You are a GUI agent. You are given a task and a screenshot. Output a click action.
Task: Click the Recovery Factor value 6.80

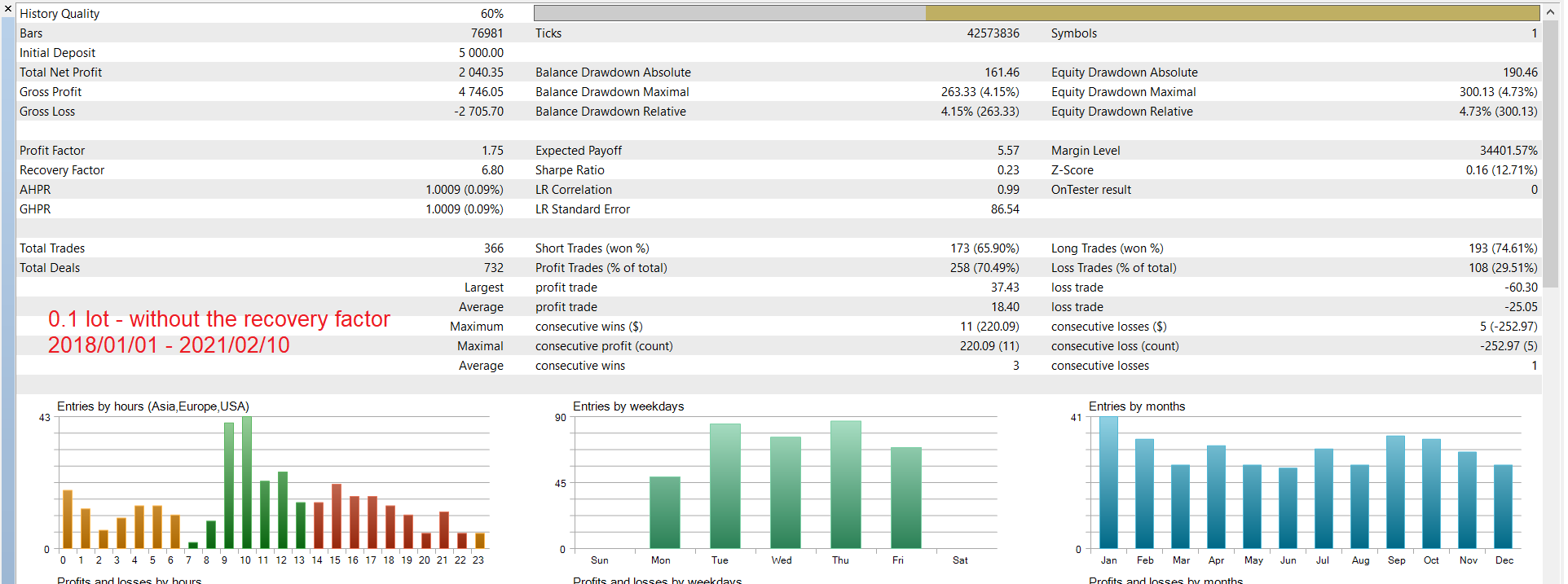pyautogui.click(x=492, y=170)
